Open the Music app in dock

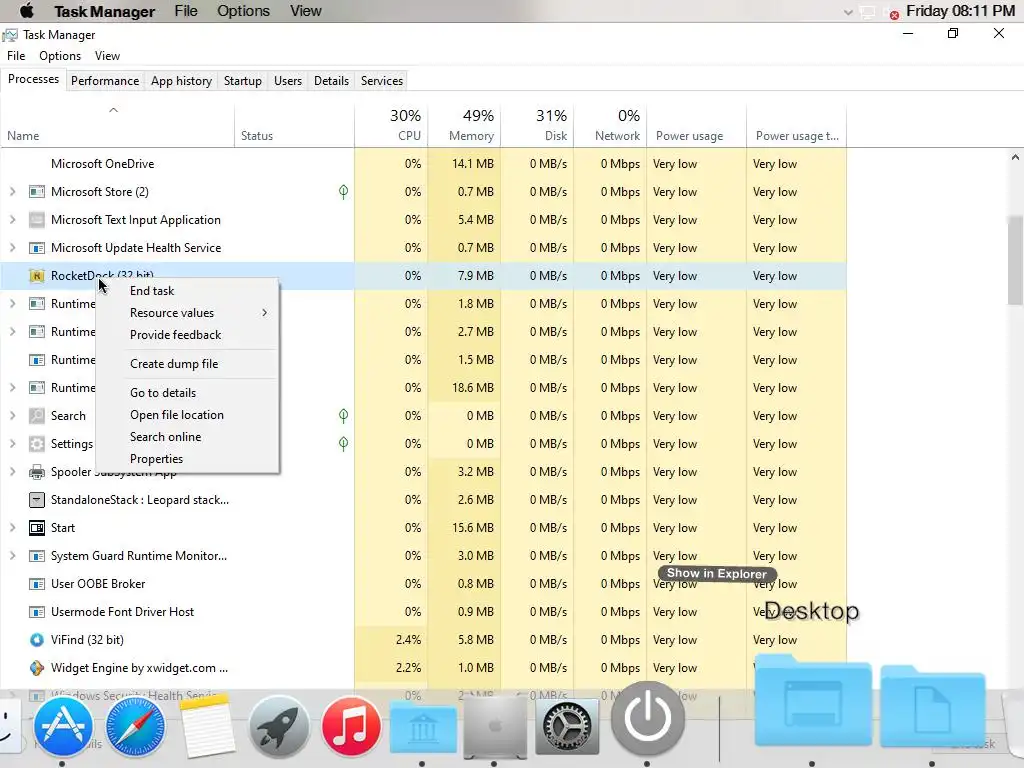pyautogui.click(x=351, y=726)
